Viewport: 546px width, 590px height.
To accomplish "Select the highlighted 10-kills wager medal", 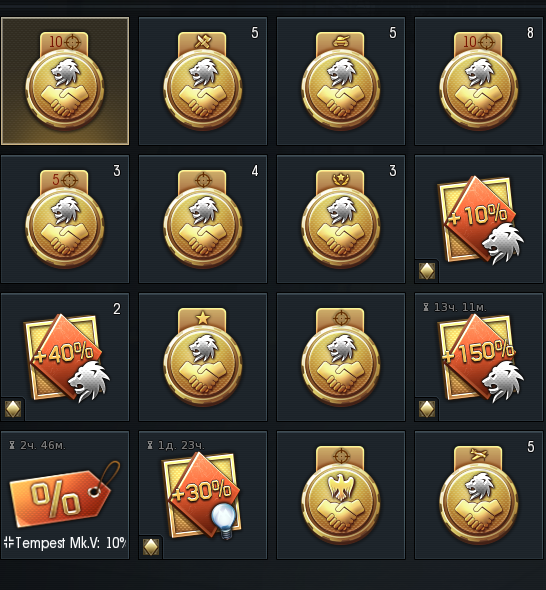I will [x=65, y=81].
